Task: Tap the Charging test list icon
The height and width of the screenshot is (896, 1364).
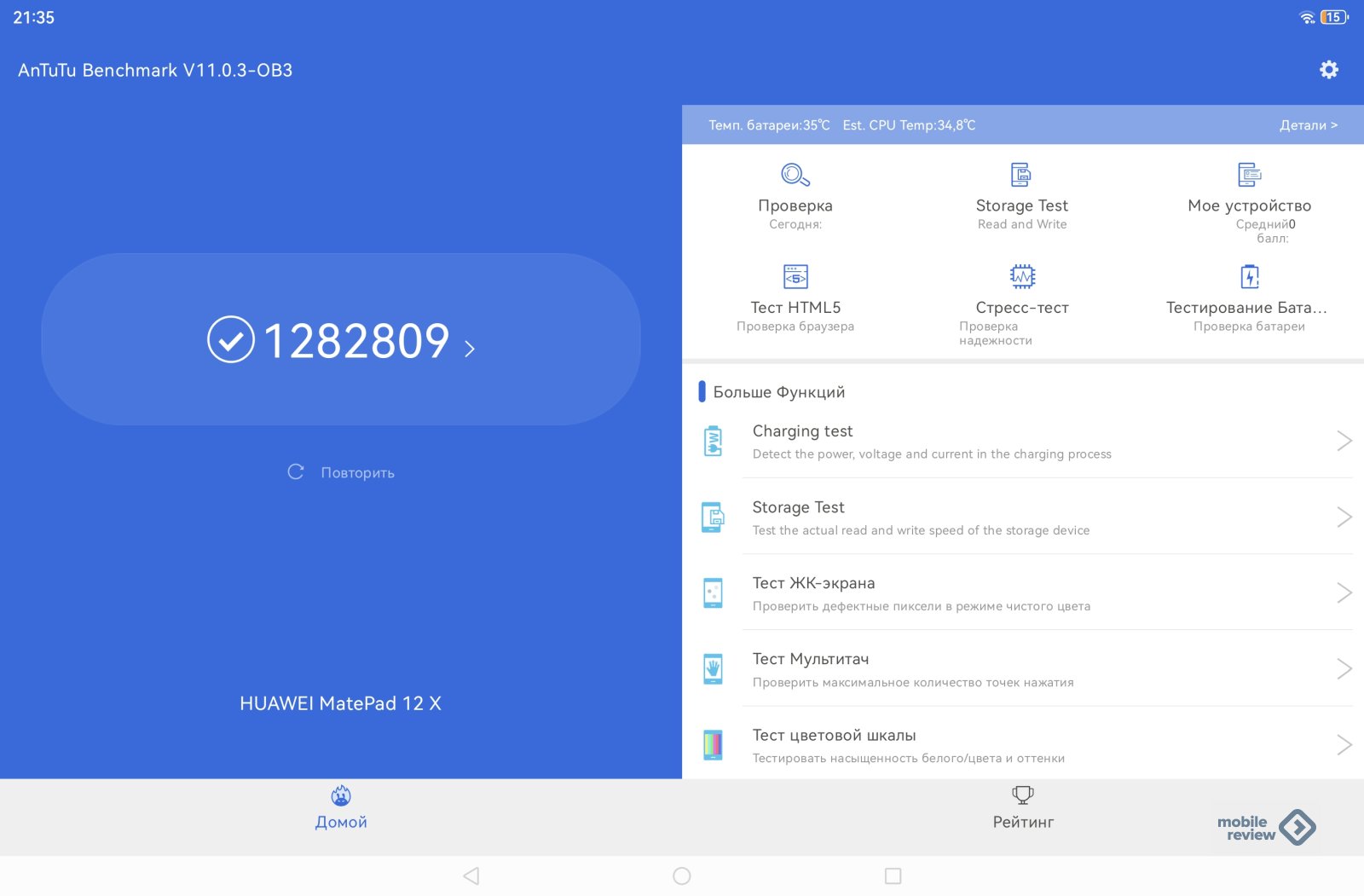Action: 714,442
